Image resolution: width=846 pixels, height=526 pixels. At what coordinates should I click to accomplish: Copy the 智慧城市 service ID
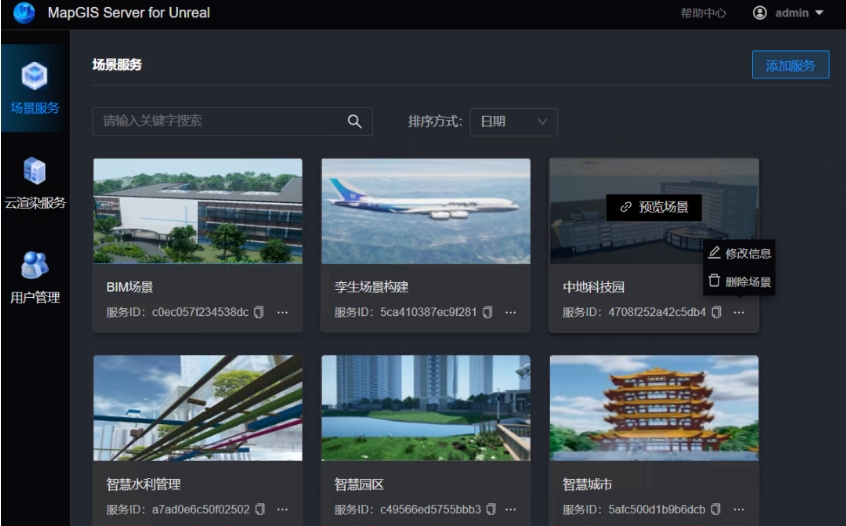coord(716,510)
